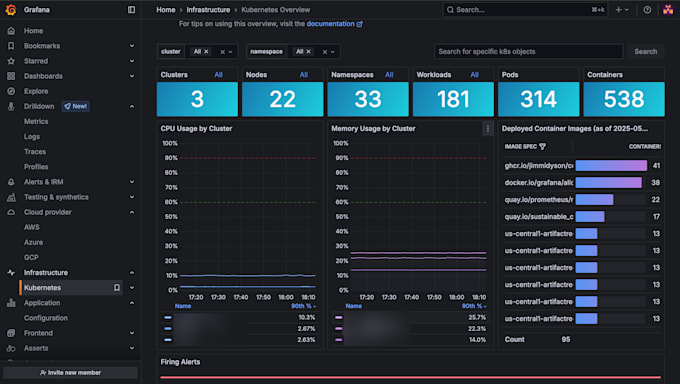The image size is (680, 384).
Task: Toggle the sidebar dock icon
Action: (131, 10)
